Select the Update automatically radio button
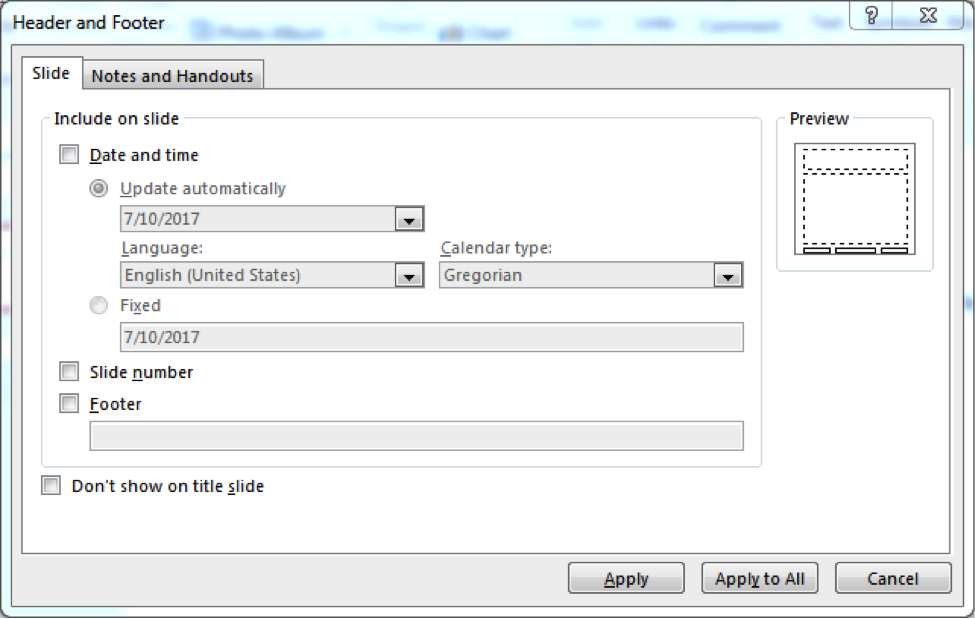Screen dimensions: 975x619 [x=98, y=188]
